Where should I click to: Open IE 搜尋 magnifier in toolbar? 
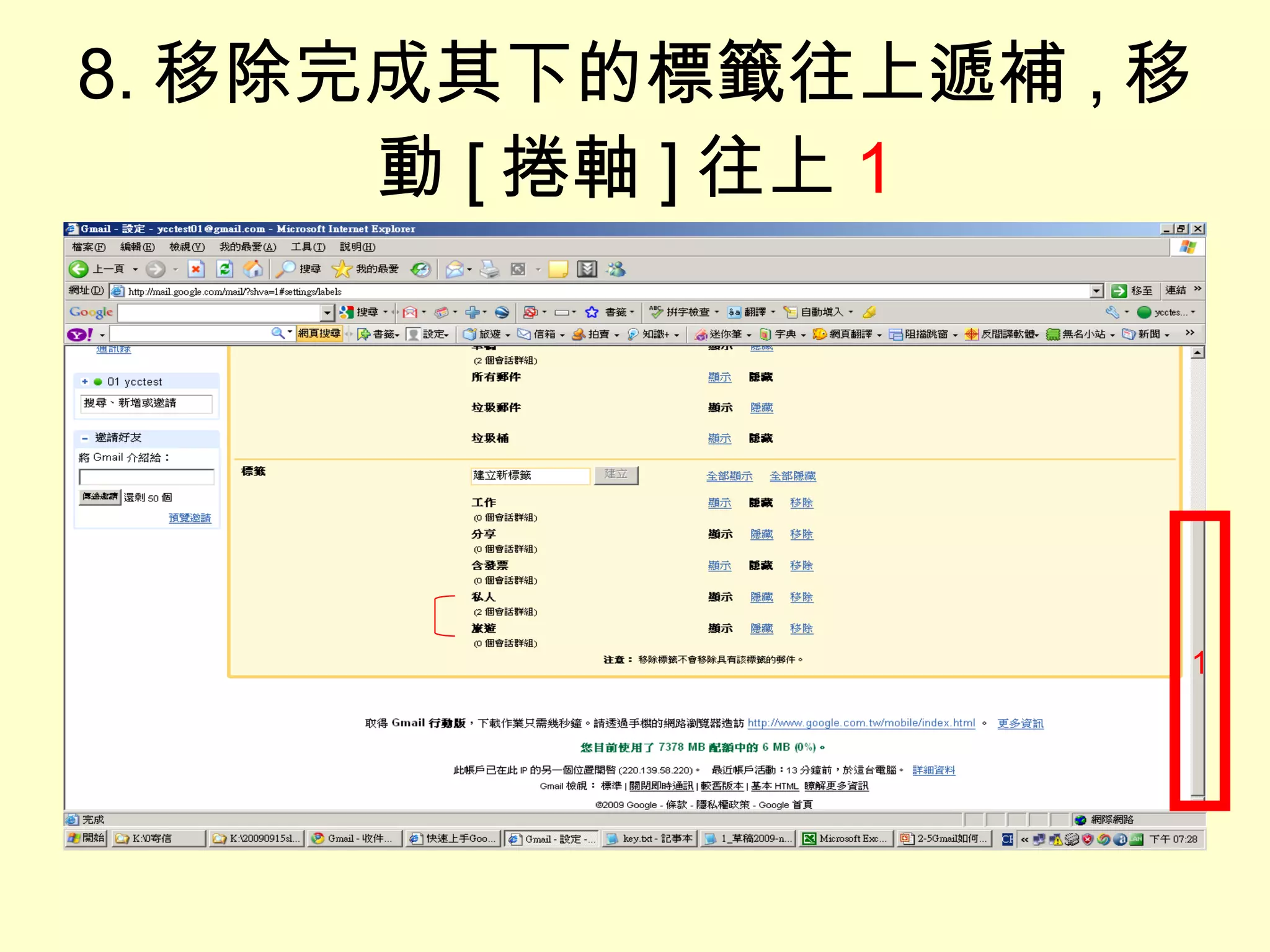(299, 269)
